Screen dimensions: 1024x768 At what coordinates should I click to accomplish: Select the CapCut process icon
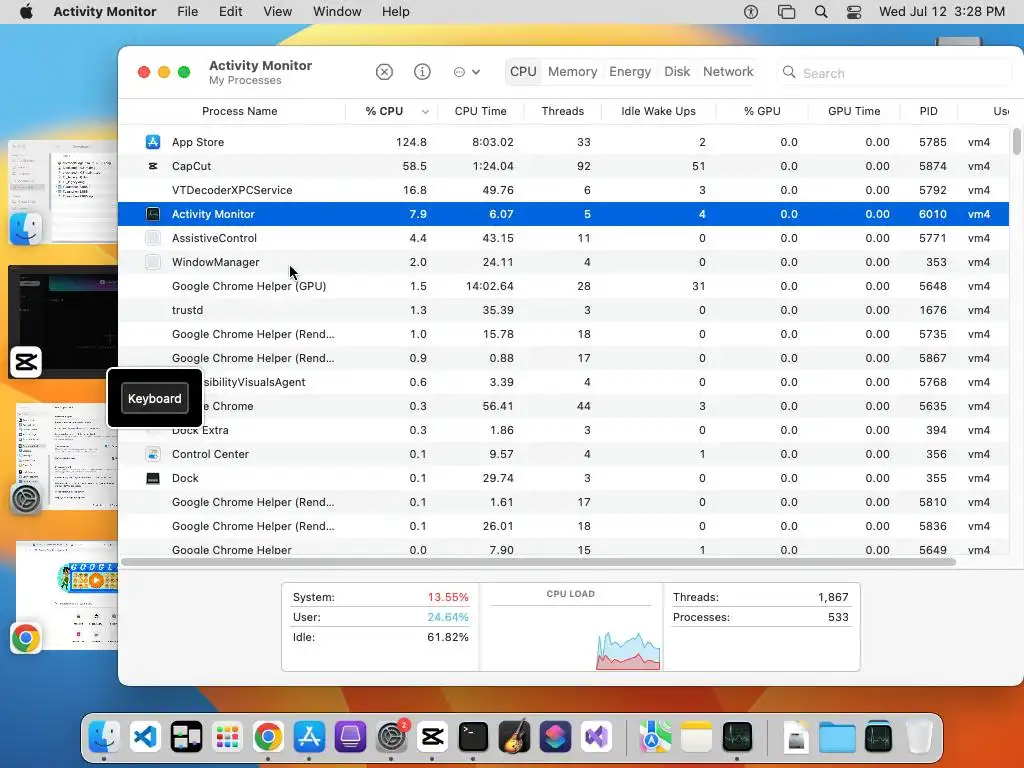tap(153, 166)
